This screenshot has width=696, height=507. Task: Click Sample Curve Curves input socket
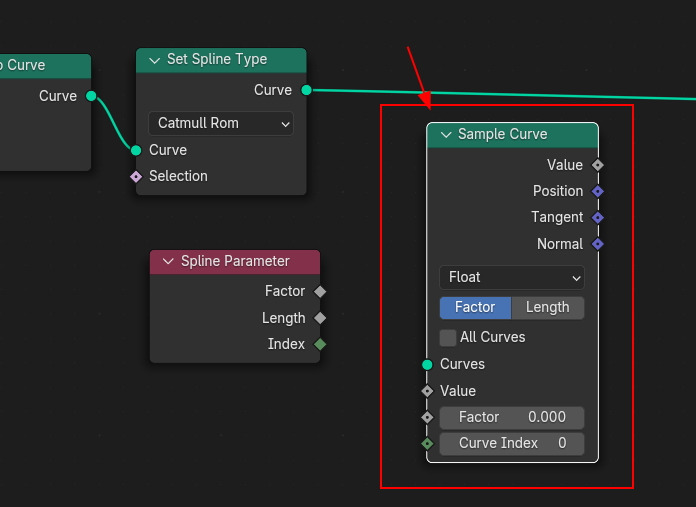point(427,364)
